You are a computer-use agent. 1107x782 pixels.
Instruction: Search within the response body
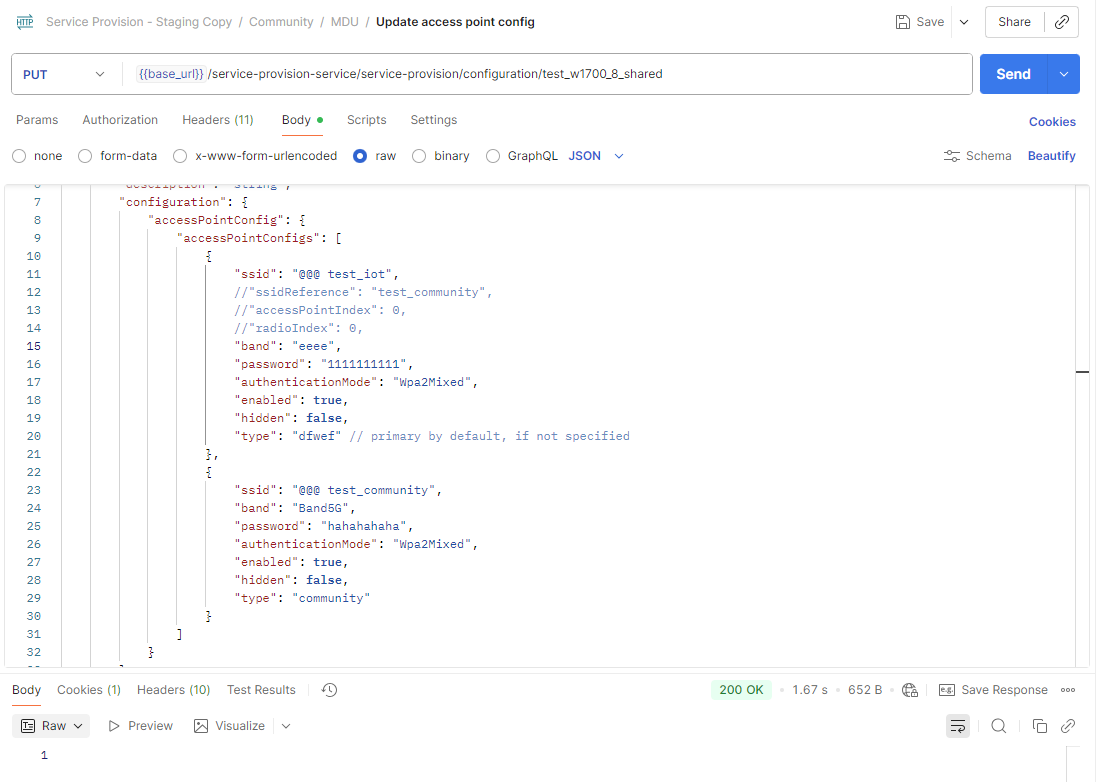998,726
